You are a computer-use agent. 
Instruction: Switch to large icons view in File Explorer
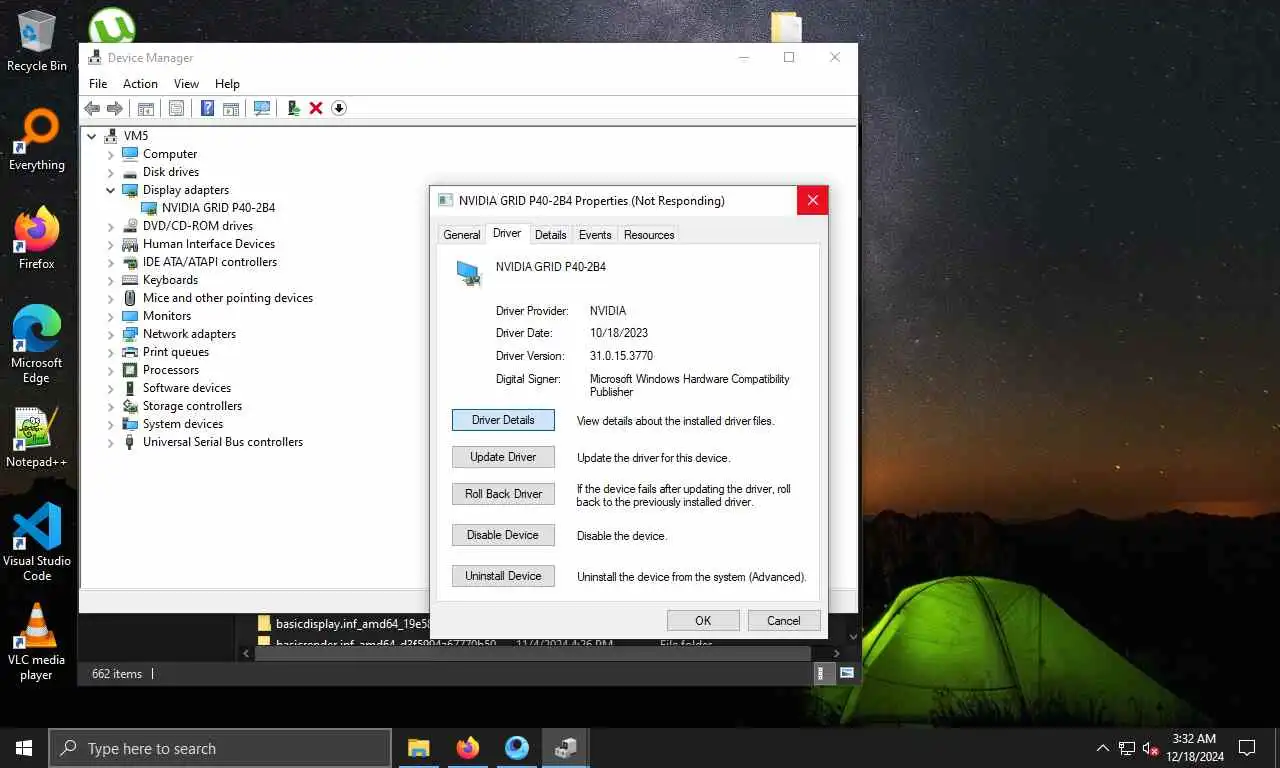point(847,674)
